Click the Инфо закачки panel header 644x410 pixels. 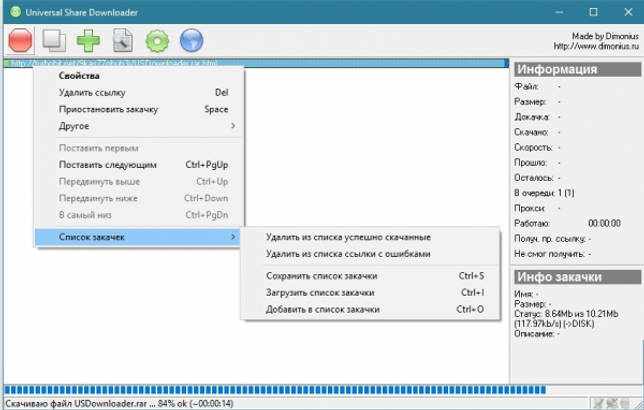click(x=577, y=277)
